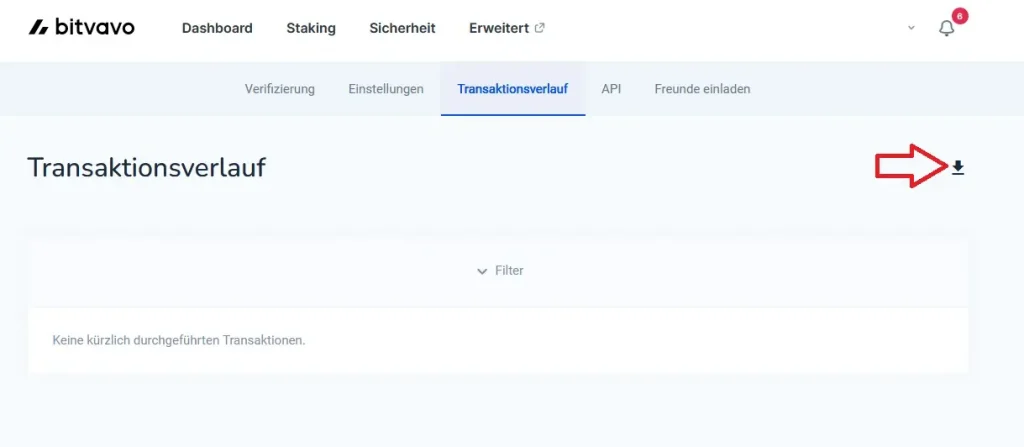Click the external link icon beside Erweitert
This screenshot has width=1024, height=447.
tap(540, 28)
